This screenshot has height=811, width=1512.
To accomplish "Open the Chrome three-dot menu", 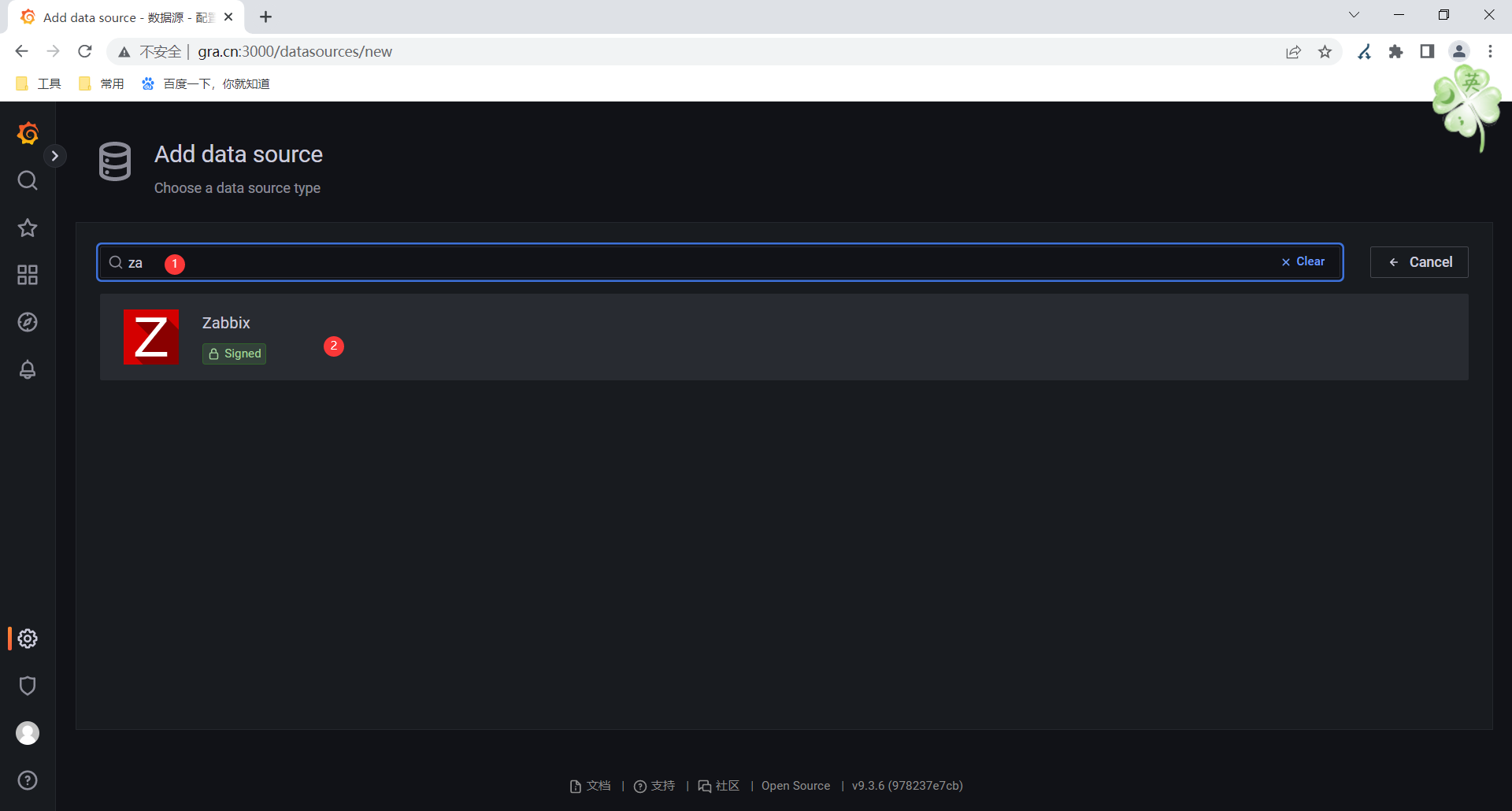I will tap(1490, 51).
